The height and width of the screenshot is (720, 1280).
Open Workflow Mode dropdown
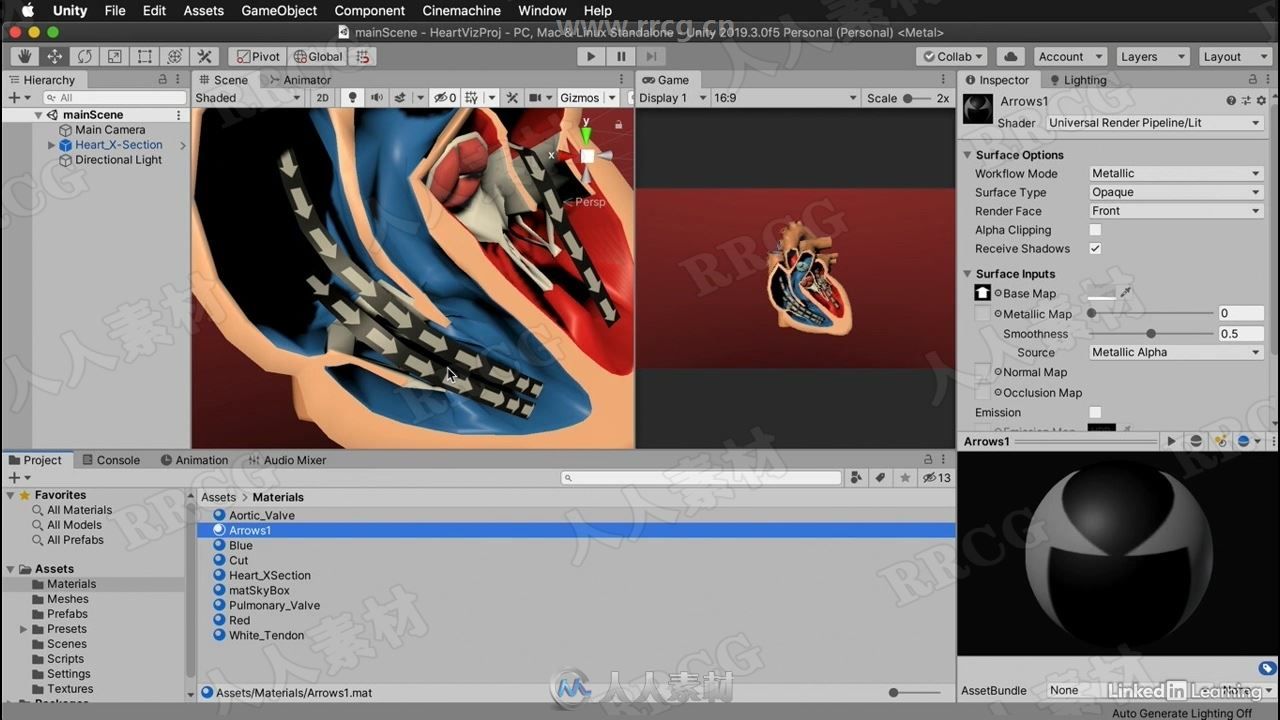pos(1176,173)
